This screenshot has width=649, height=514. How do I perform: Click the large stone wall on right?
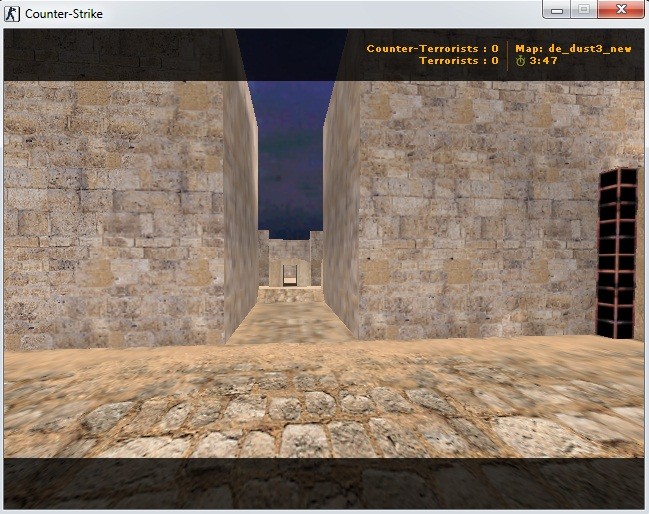click(x=470, y=210)
